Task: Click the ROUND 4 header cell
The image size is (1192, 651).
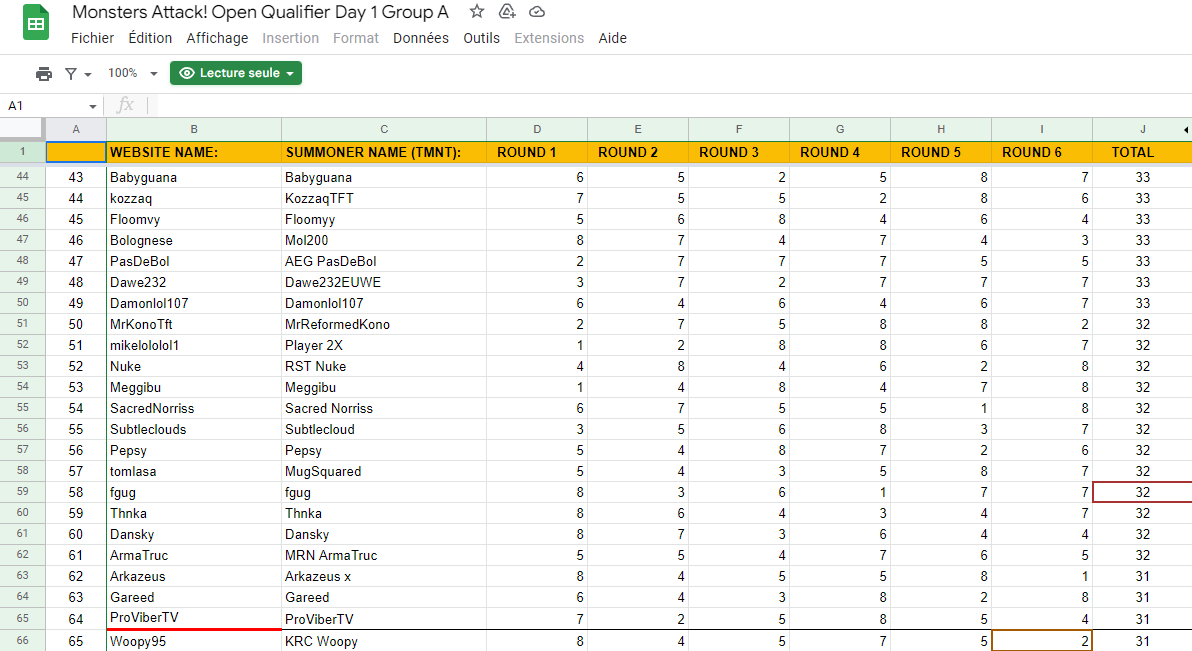Action: coord(840,152)
